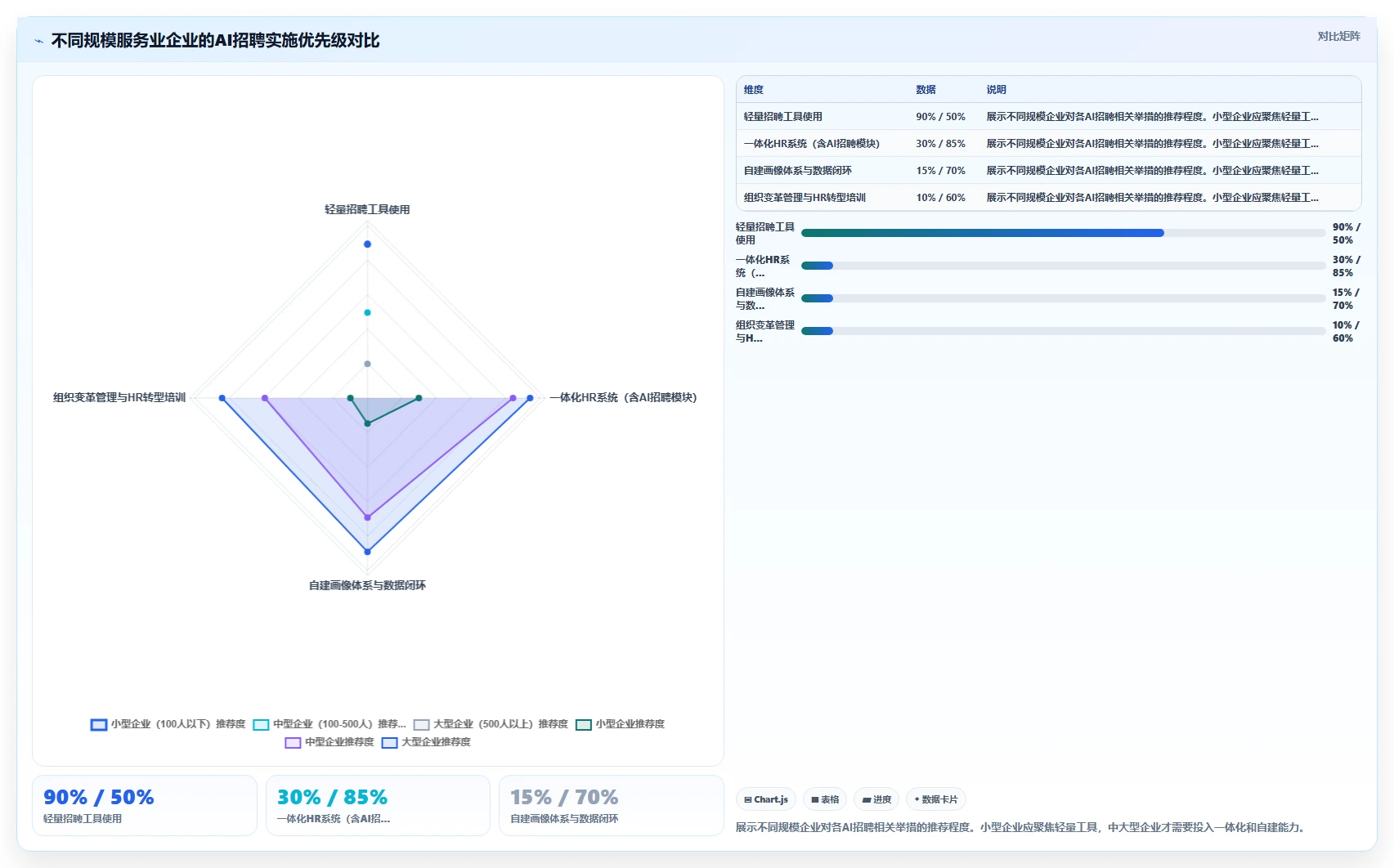Toggle the 中型企业（100-500人）legend swatch
Image resolution: width=1394 pixels, height=868 pixels.
pyautogui.click(x=261, y=725)
